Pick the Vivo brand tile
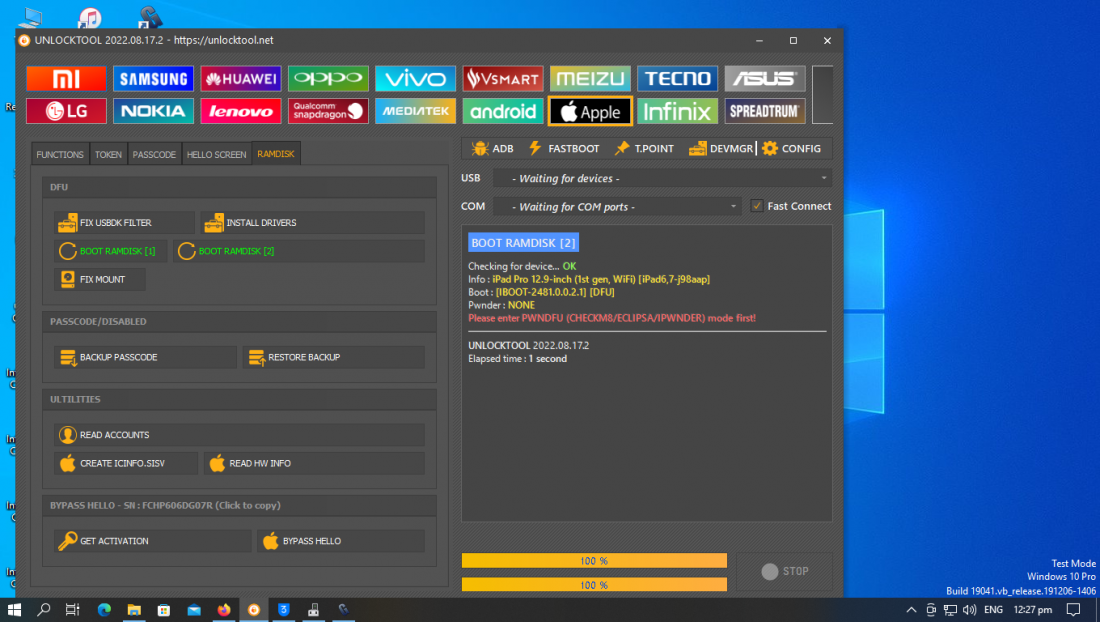This screenshot has width=1100, height=622. 415,79
